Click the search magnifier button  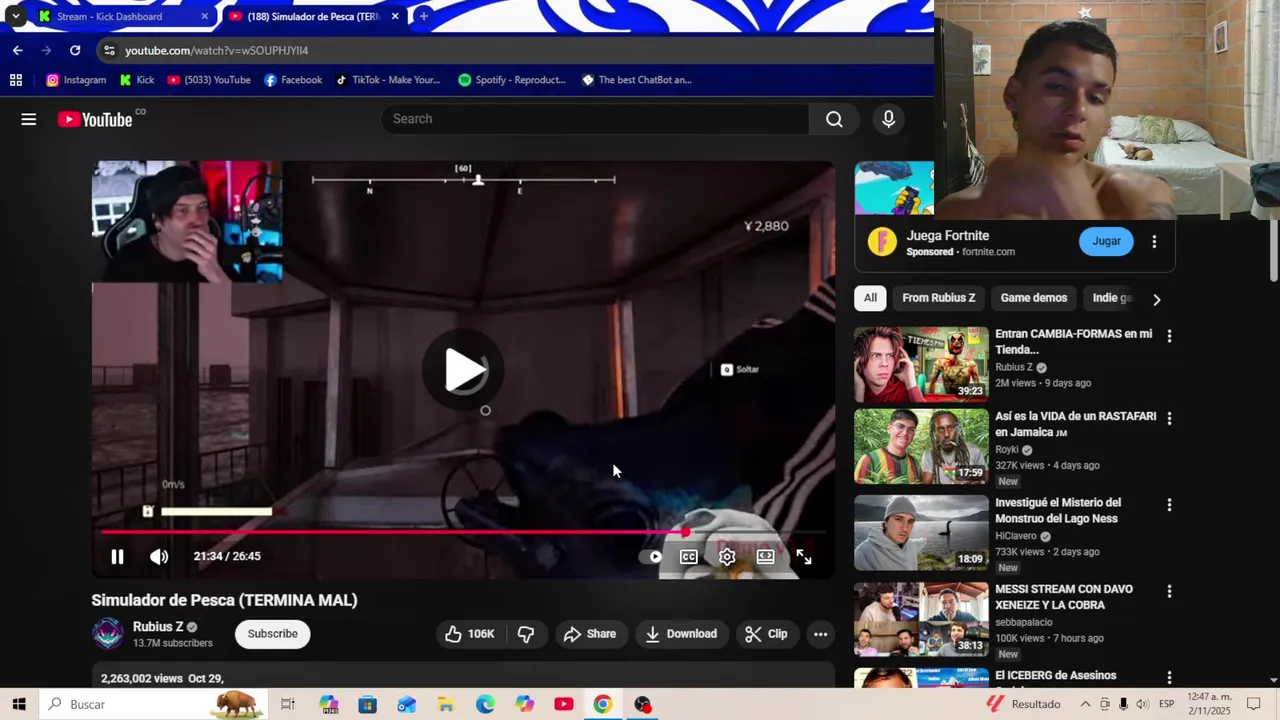(x=834, y=119)
